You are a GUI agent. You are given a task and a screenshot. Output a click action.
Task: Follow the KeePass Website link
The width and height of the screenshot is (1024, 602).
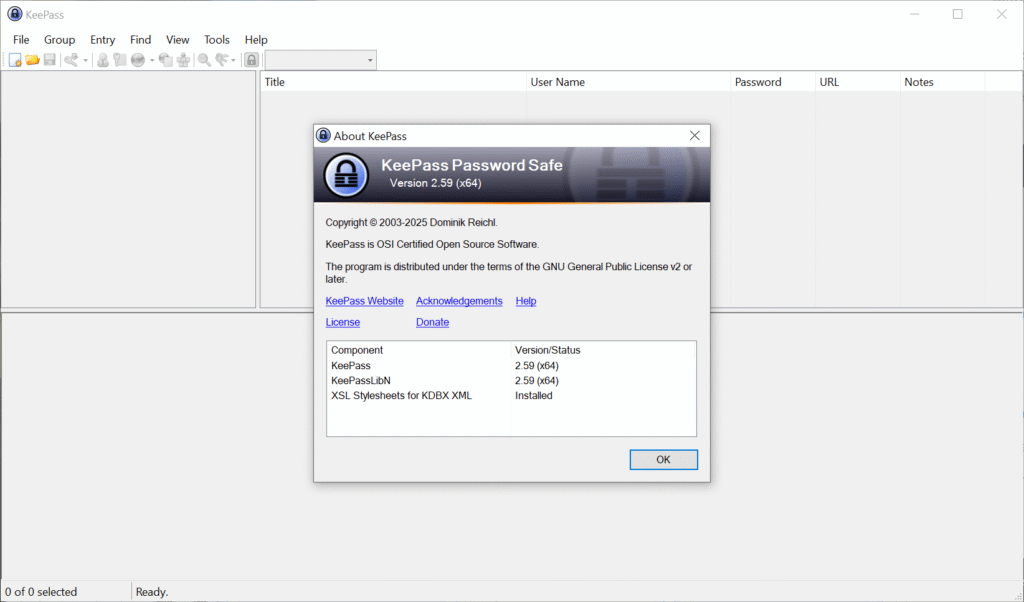coord(364,301)
